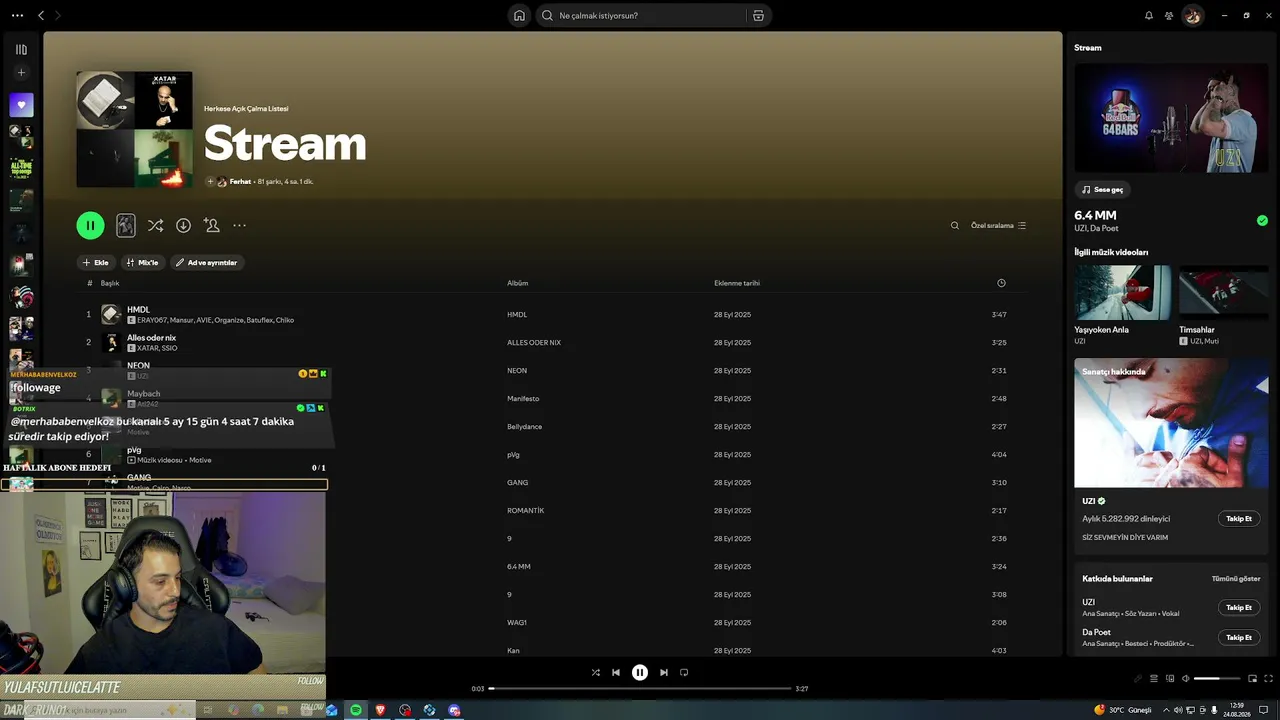Open the ALLES ODER NIX album link
The height and width of the screenshot is (720, 1280).
pos(534,343)
